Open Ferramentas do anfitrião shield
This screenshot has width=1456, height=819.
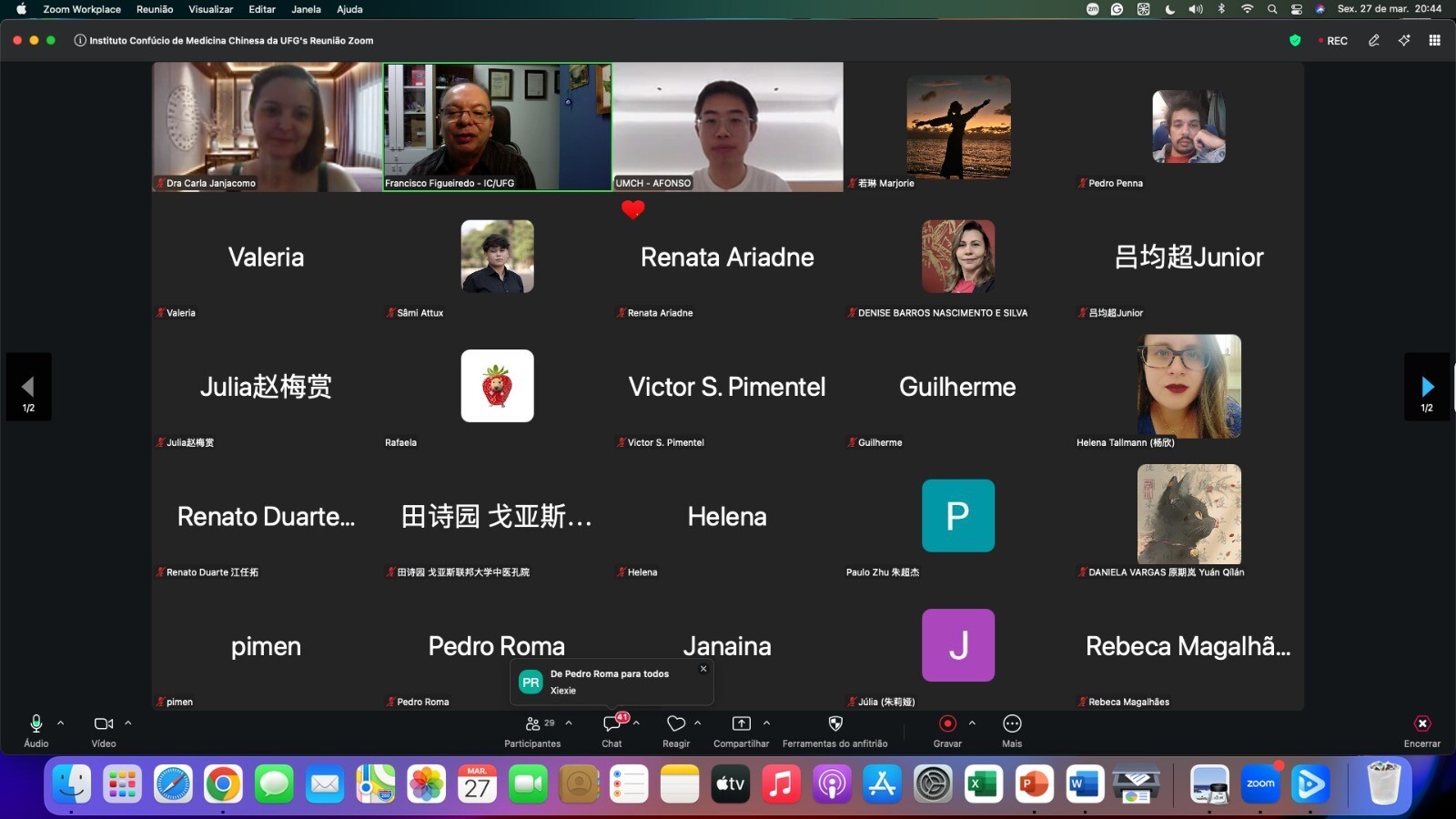pyautogui.click(x=834, y=724)
